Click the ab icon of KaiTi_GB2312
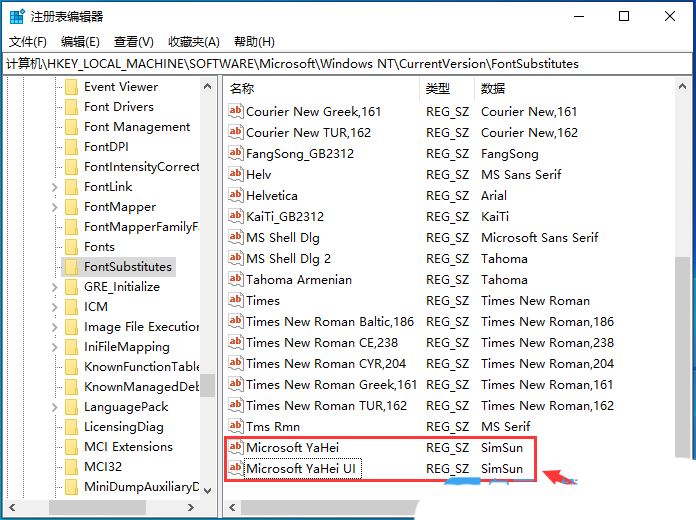This screenshot has height=520, width=696. (236, 216)
